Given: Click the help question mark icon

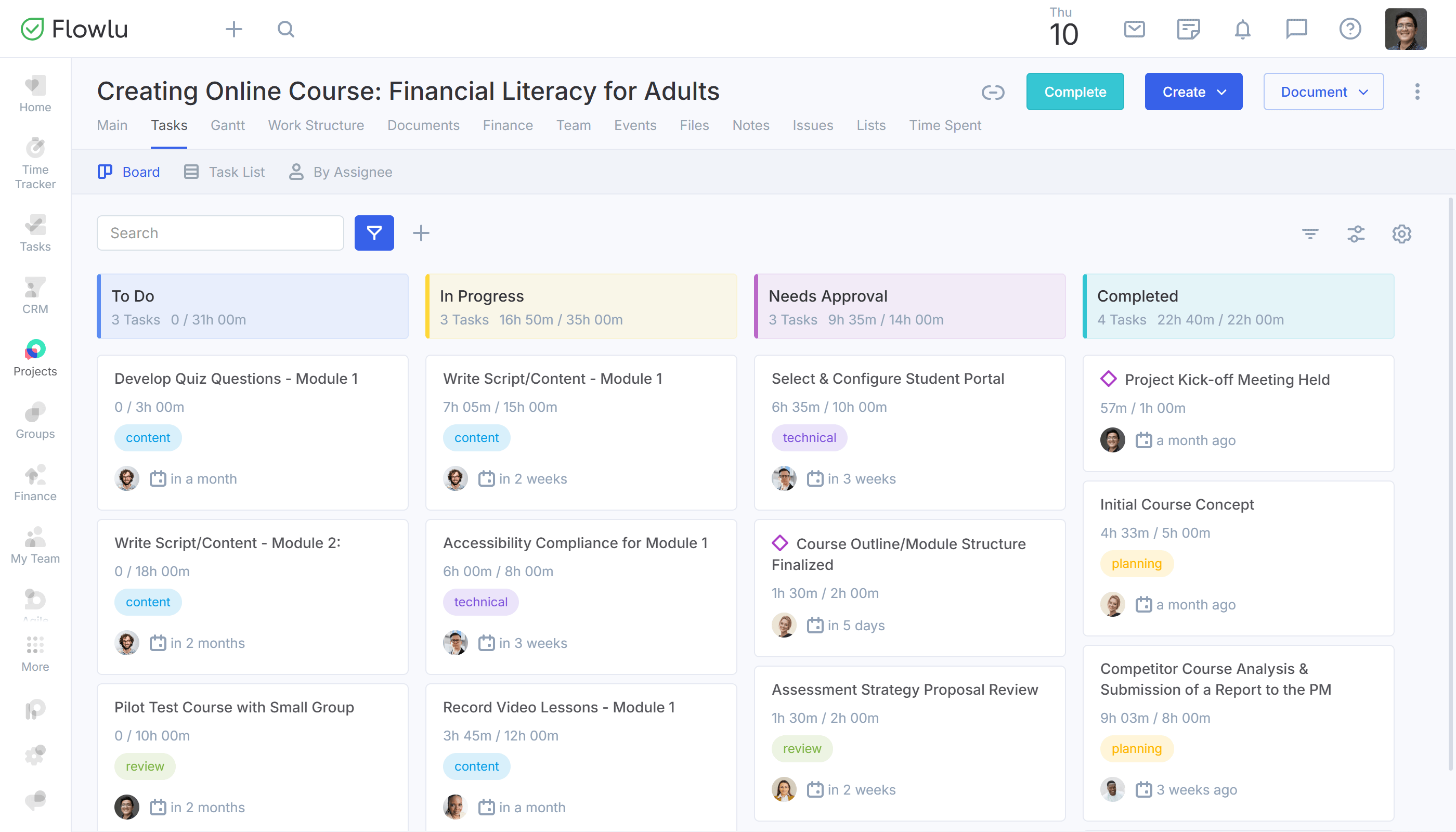Looking at the screenshot, I should [1350, 29].
